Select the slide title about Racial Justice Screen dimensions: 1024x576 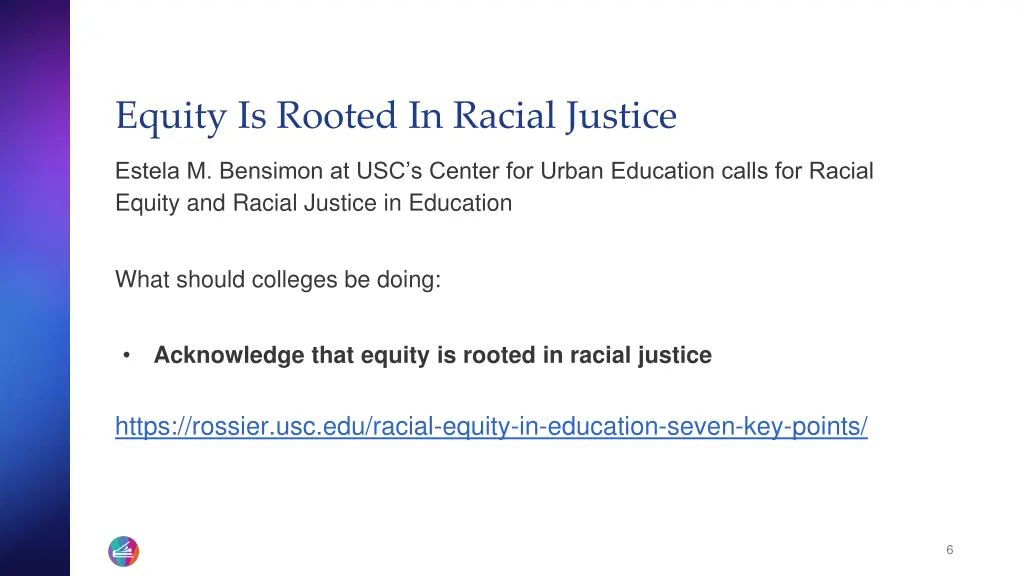click(396, 116)
